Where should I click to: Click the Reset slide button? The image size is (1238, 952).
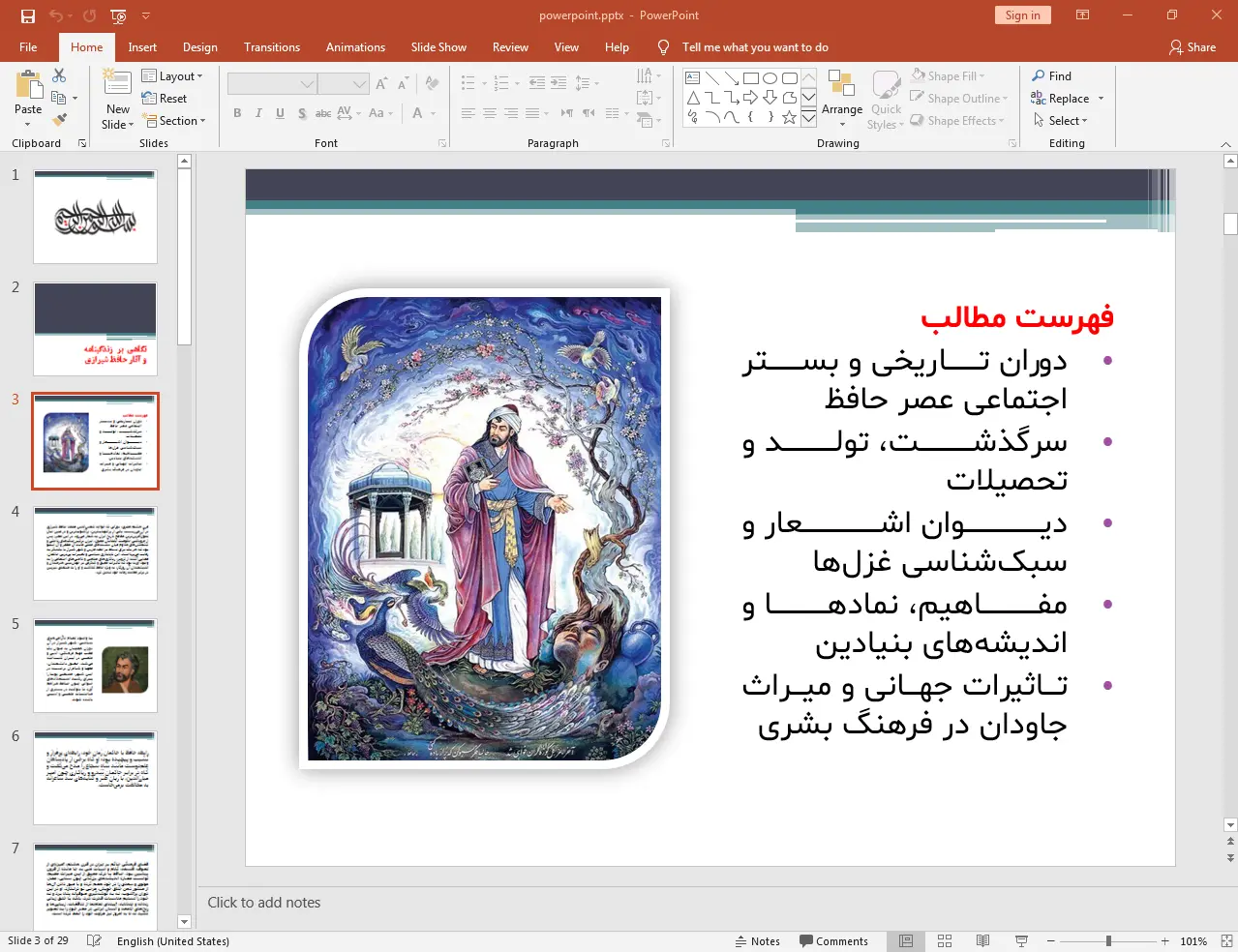(x=165, y=99)
